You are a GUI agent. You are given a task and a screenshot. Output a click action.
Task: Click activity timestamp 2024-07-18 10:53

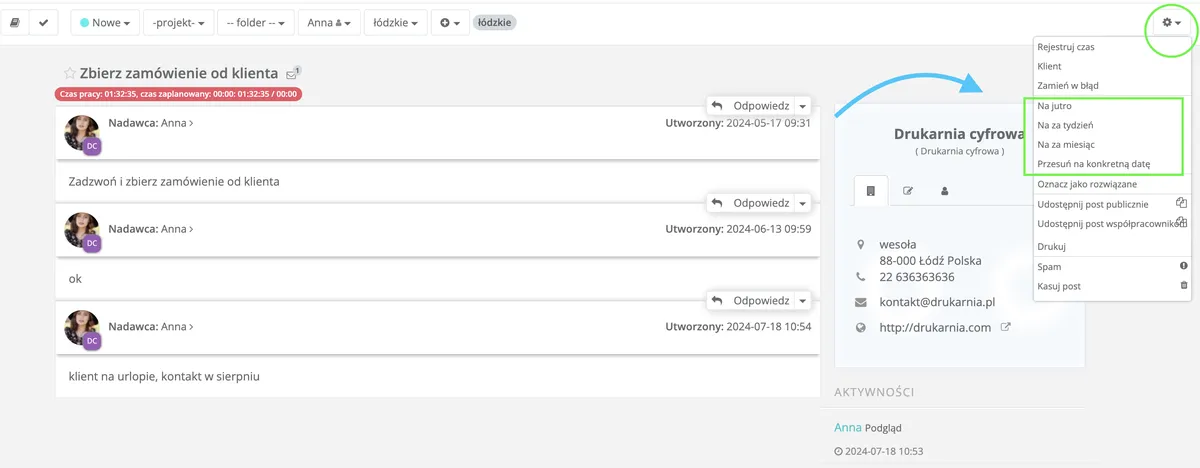click(x=884, y=451)
